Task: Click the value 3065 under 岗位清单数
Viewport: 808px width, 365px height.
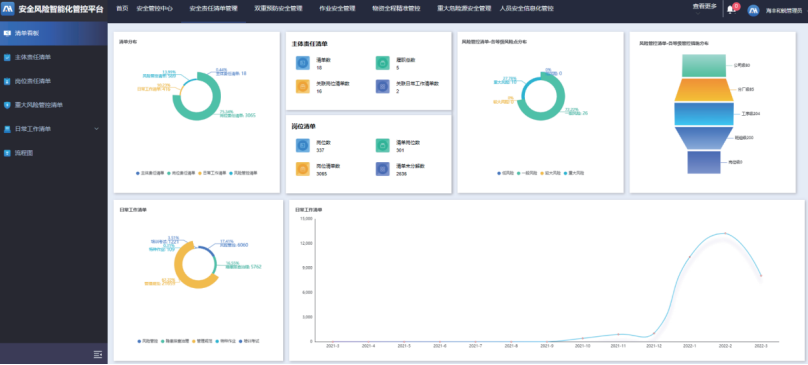Action: (x=322, y=174)
